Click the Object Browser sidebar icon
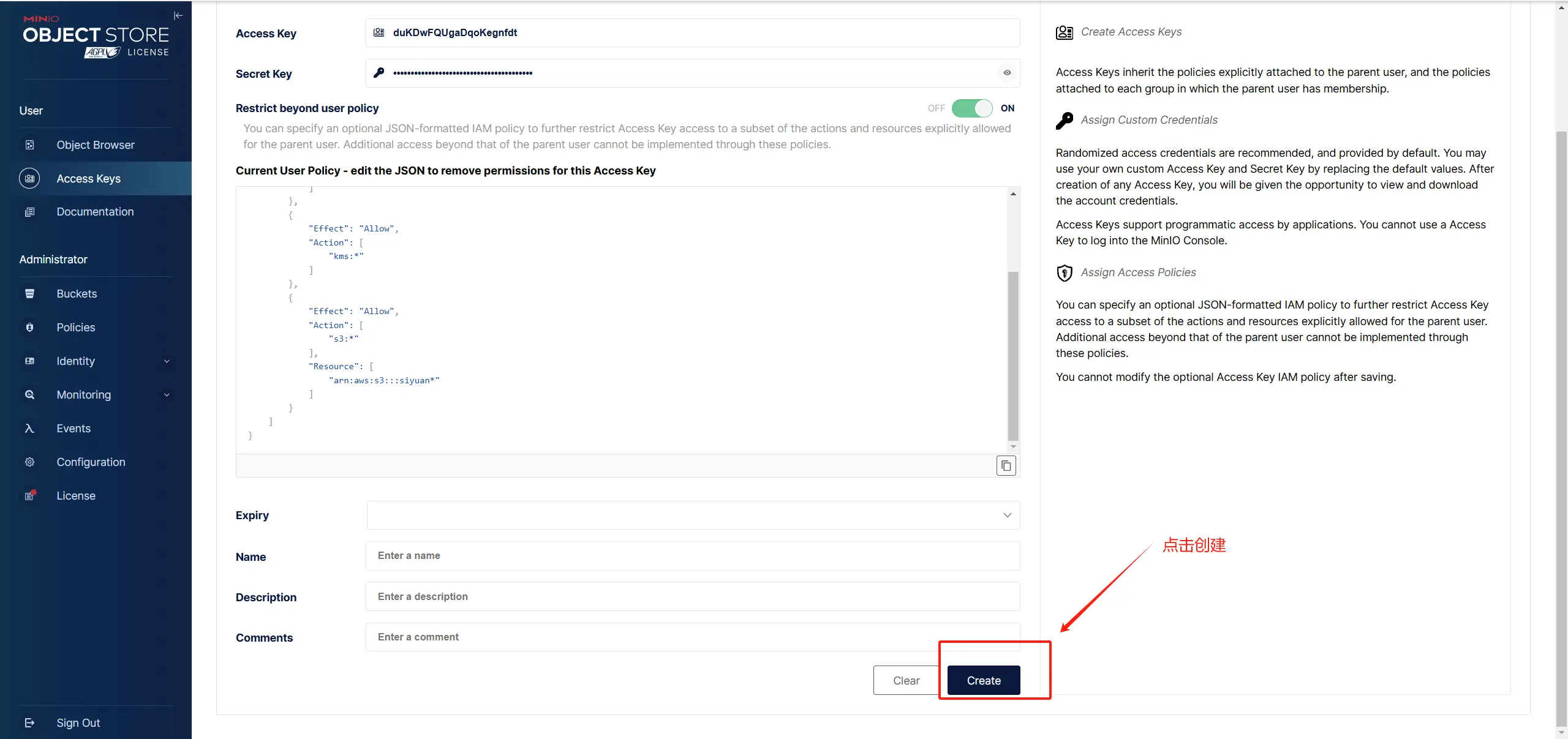 click(29, 145)
